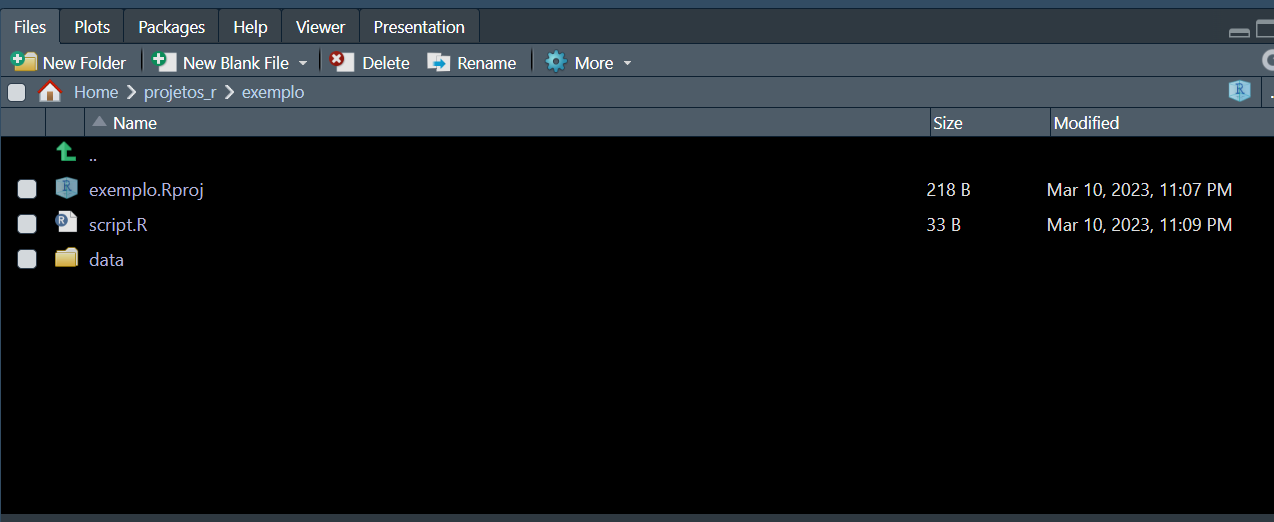Image resolution: width=1274 pixels, height=522 pixels.
Task: Switch to the Packages tab
Action: click(171, 27)
